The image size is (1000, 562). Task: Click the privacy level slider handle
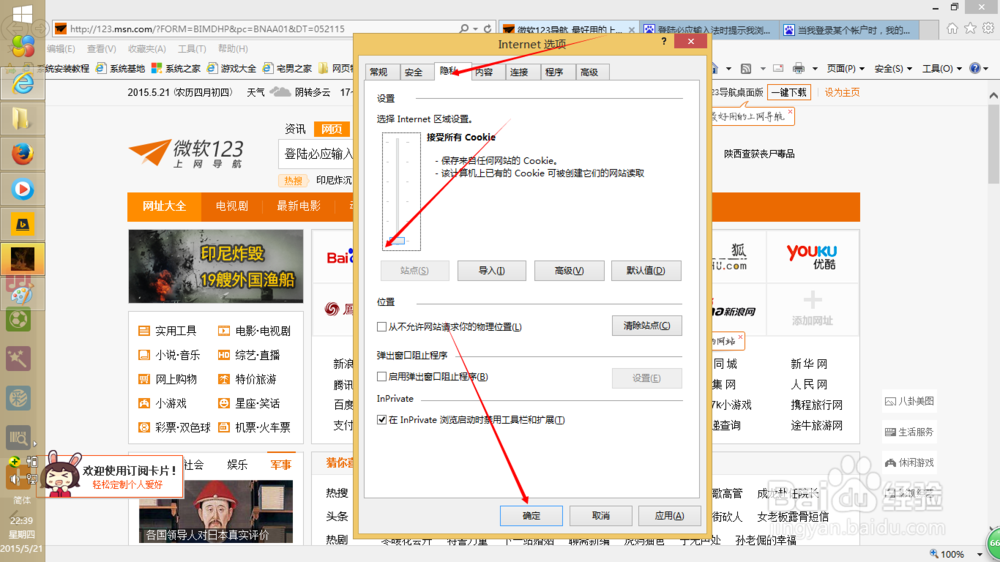397,240
